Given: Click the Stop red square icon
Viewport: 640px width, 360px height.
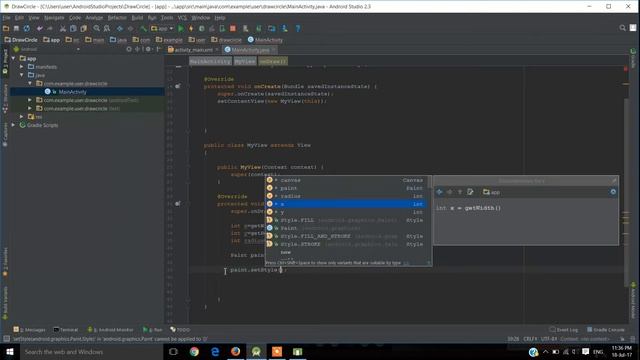Looking at the screenshot, I should 233,29.
